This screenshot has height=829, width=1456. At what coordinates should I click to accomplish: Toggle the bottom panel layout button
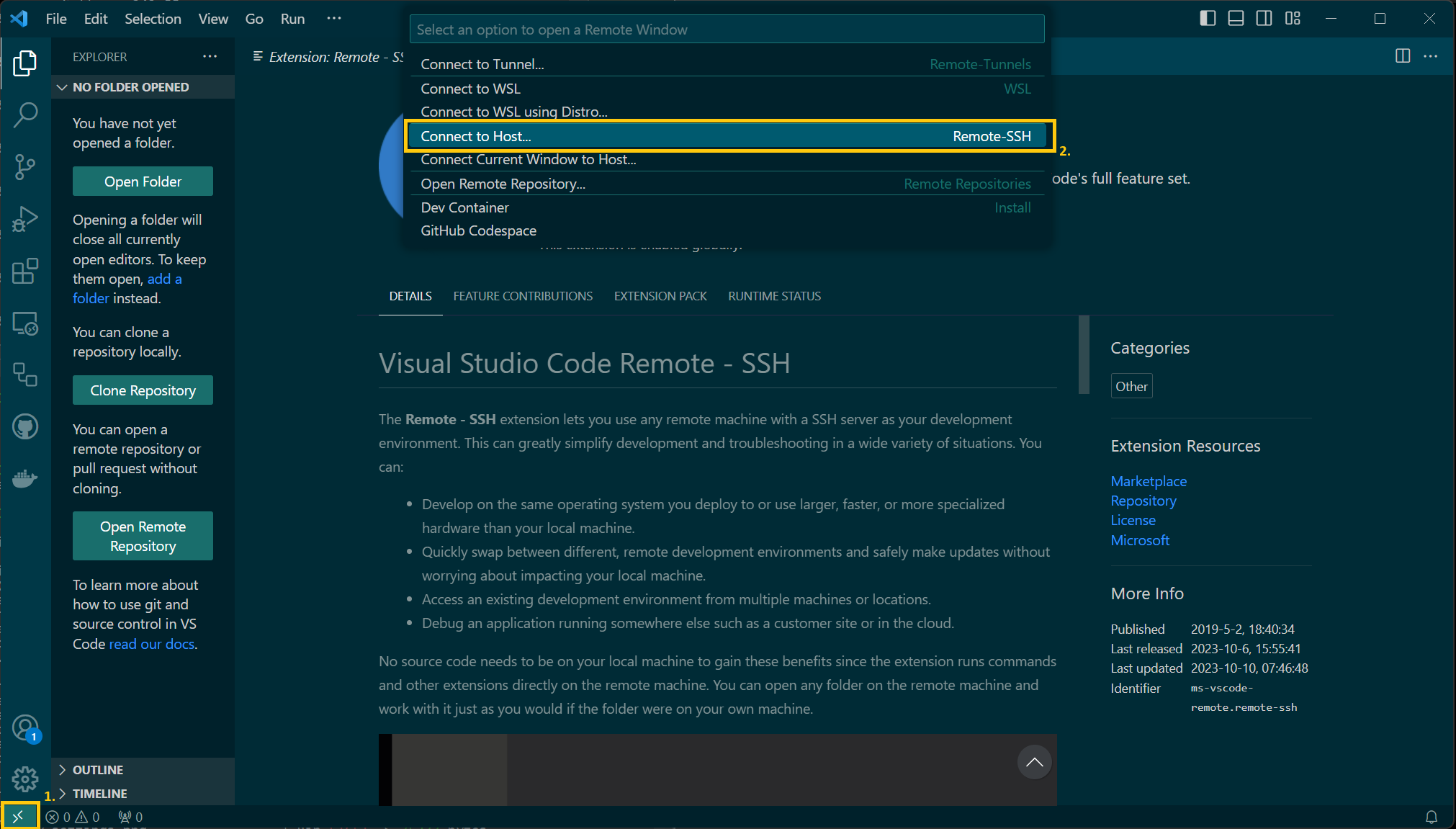point(1236,19)
